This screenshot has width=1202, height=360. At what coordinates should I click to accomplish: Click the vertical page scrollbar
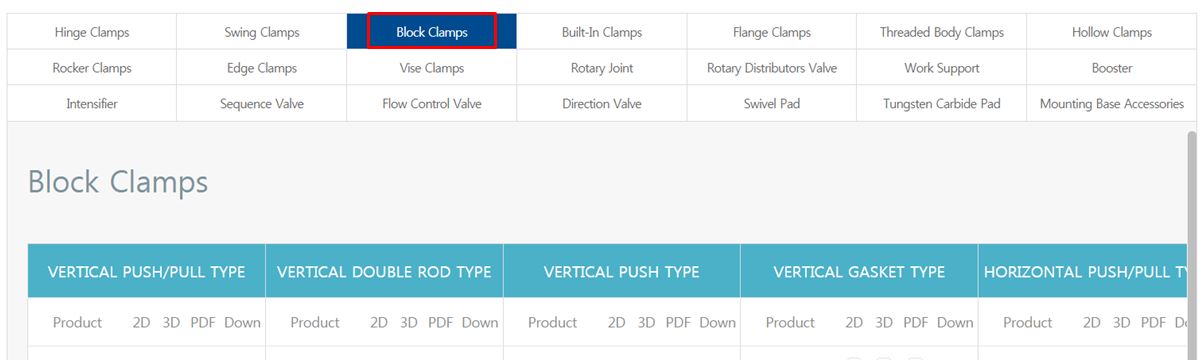[x=1191, y=240]
